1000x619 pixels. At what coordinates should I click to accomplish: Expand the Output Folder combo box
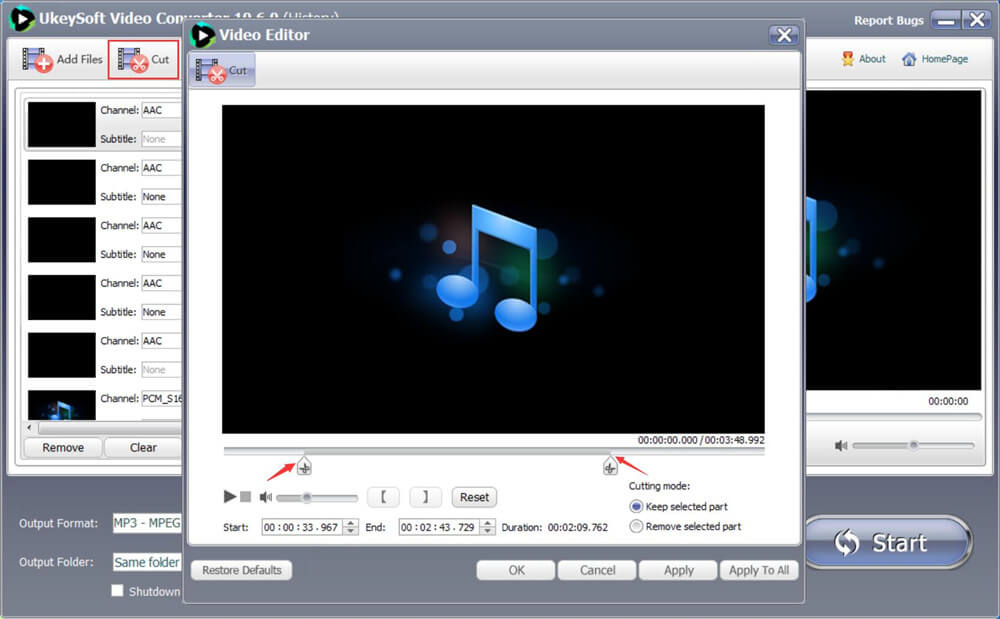tap(148, 562)
